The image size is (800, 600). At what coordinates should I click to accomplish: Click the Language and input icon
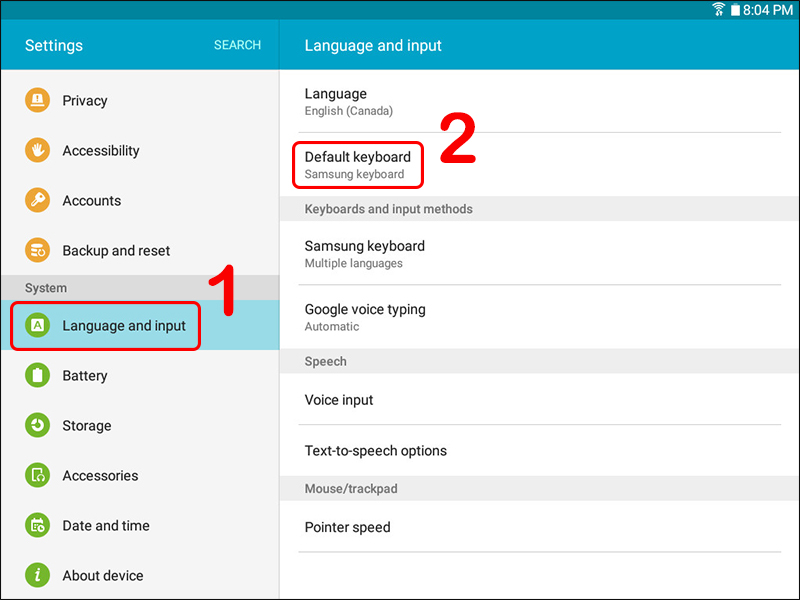(37, 325)
